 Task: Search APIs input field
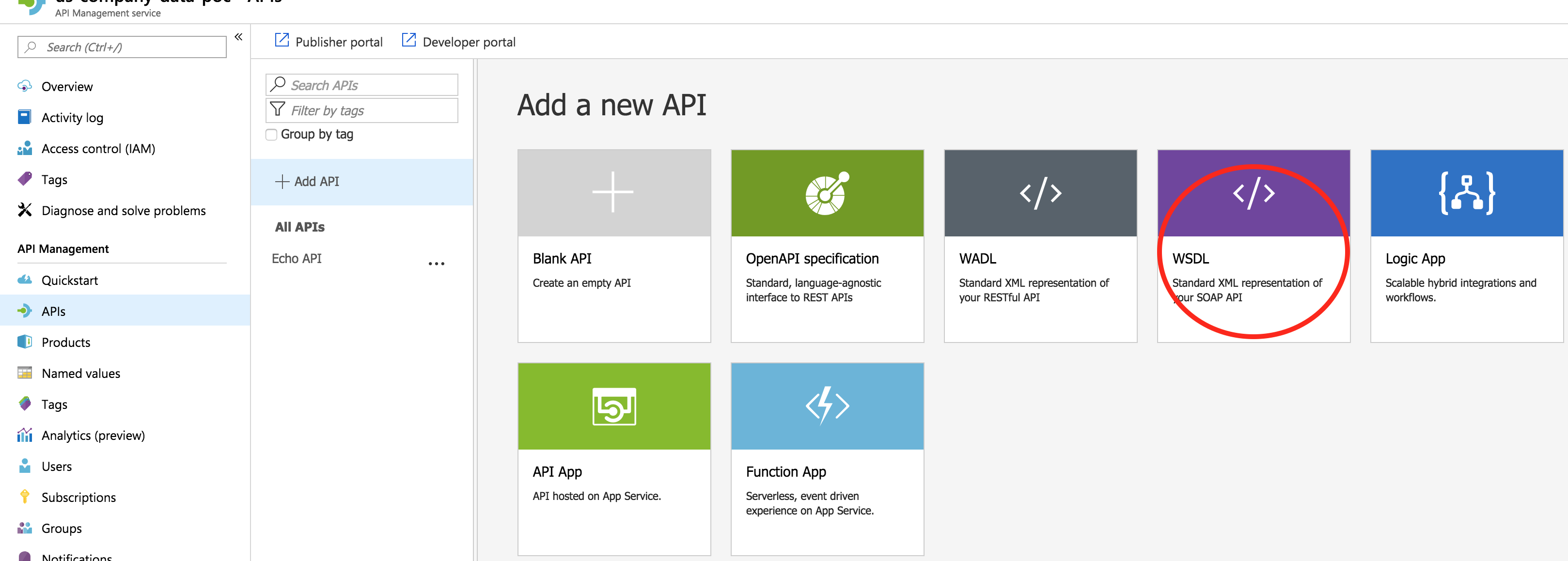pos(362,85)
